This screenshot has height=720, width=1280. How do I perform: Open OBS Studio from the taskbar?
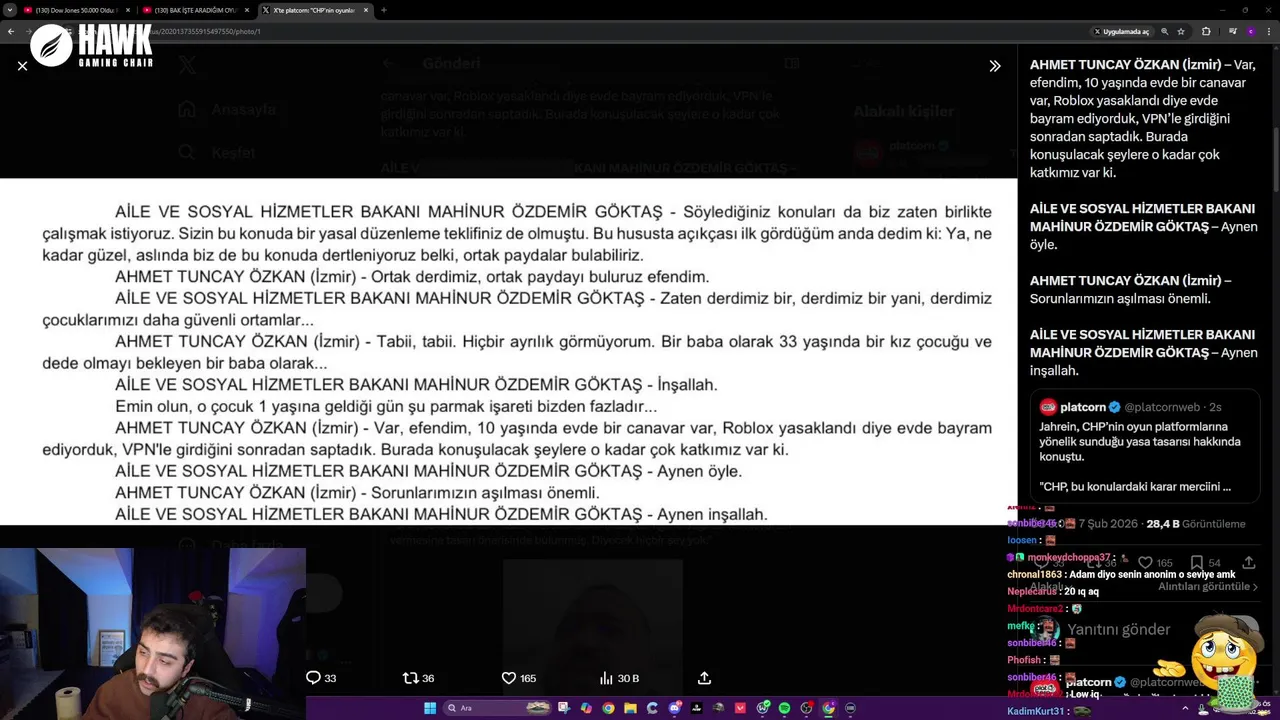click(806, 708)
